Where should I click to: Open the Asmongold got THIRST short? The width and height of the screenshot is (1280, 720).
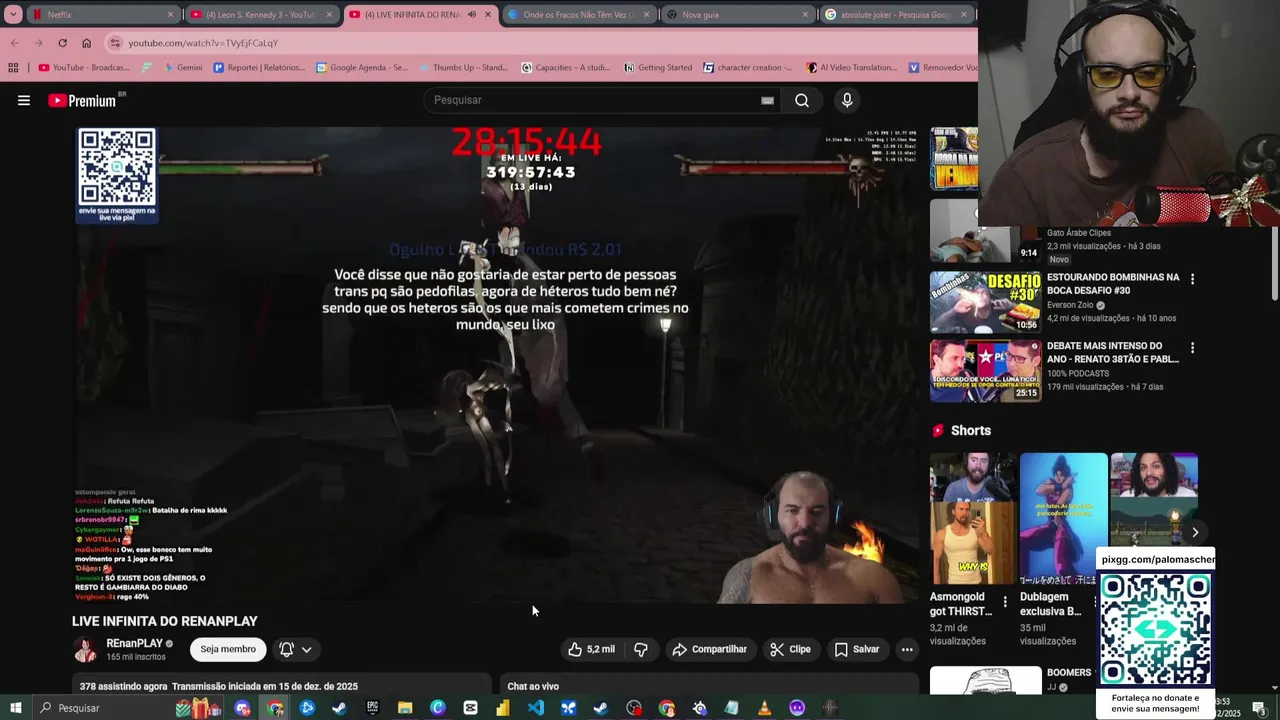click(x=973, y=519)
